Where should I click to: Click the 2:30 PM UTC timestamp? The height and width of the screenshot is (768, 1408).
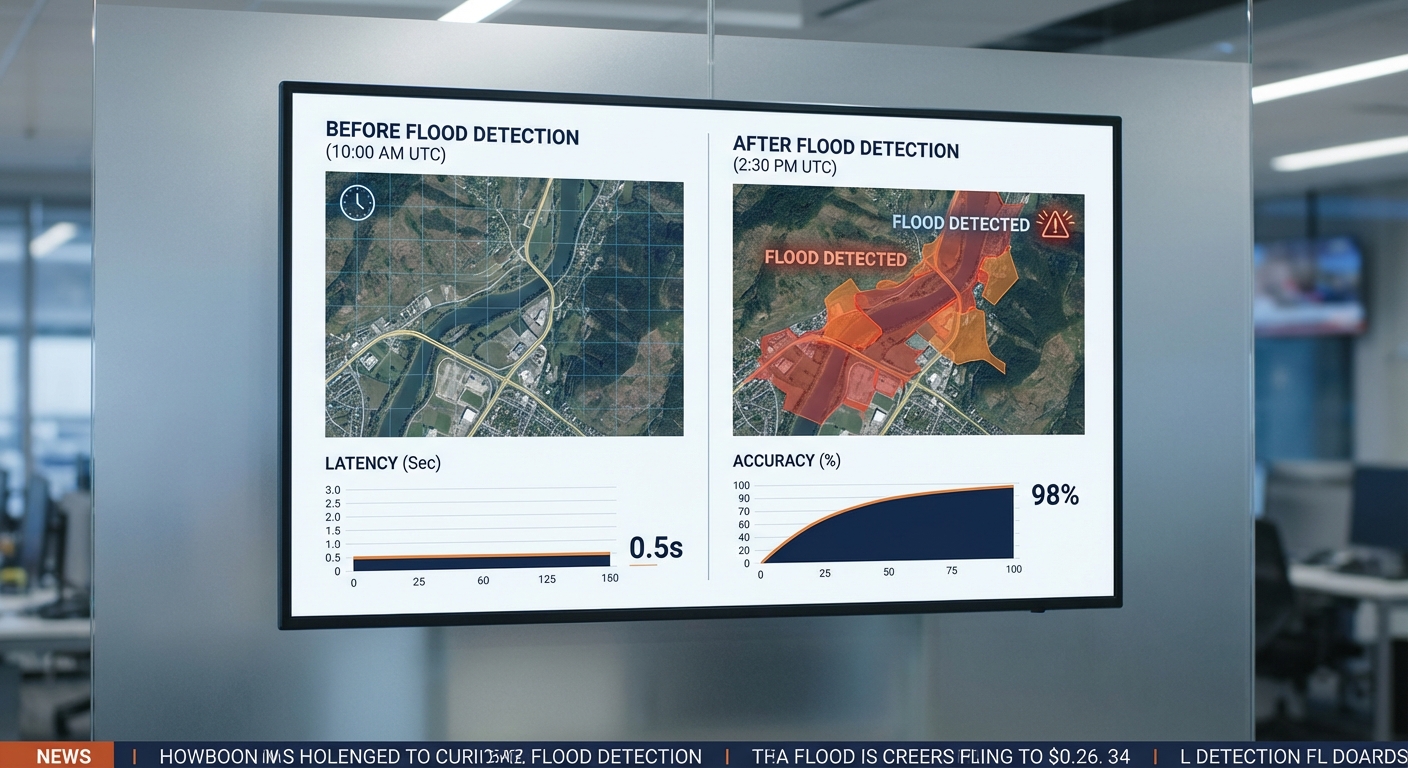pos(784,166)
